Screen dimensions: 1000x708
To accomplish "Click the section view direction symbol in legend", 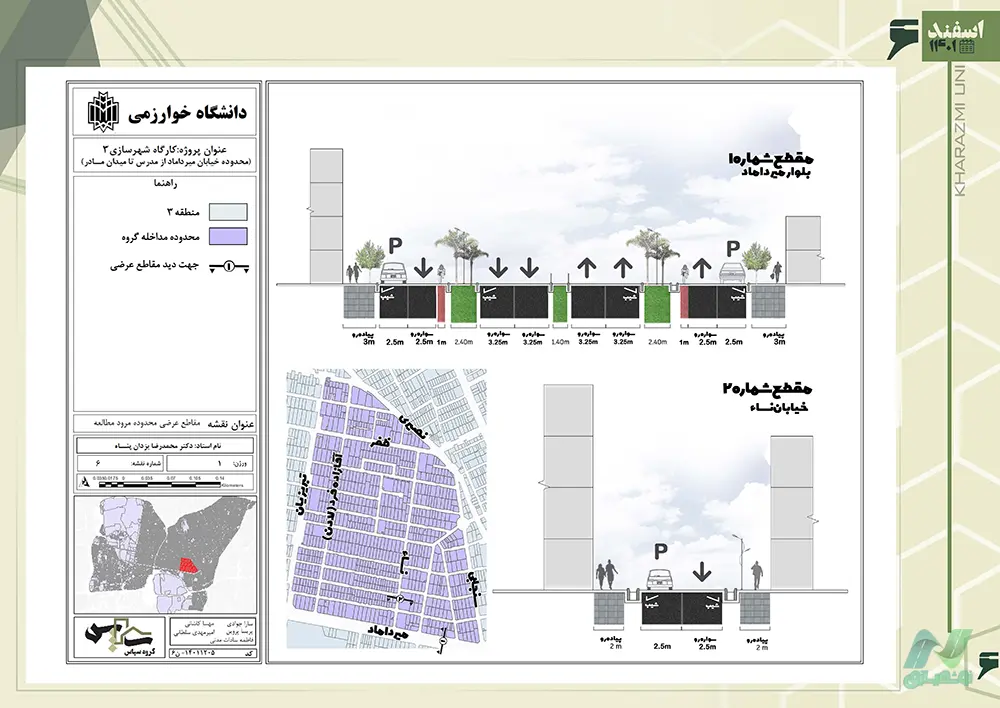I will point(229,266).
